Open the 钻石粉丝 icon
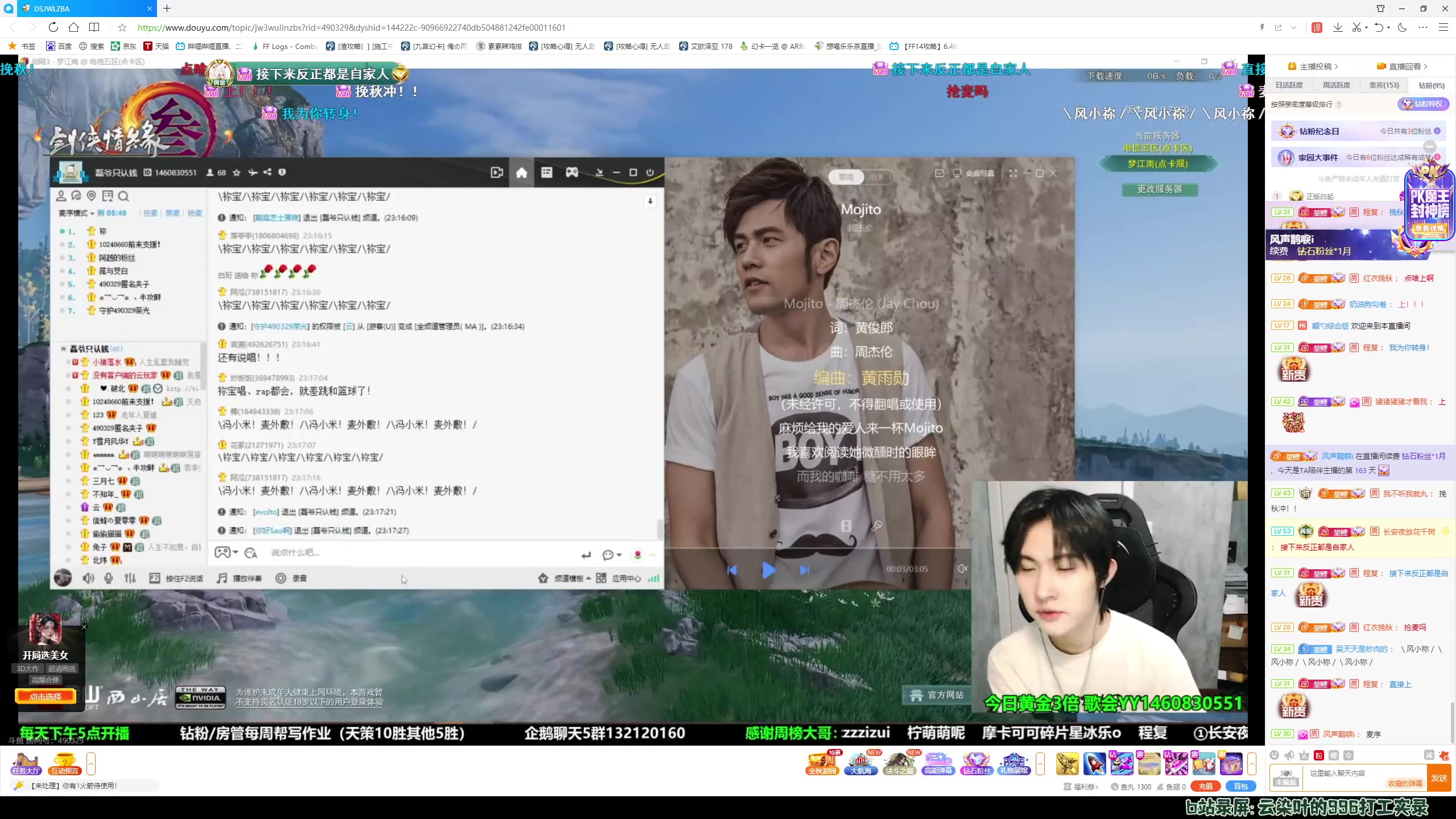Image resolution: width=1456 pixels, height=819 pixels. click(x=976, y=763)
